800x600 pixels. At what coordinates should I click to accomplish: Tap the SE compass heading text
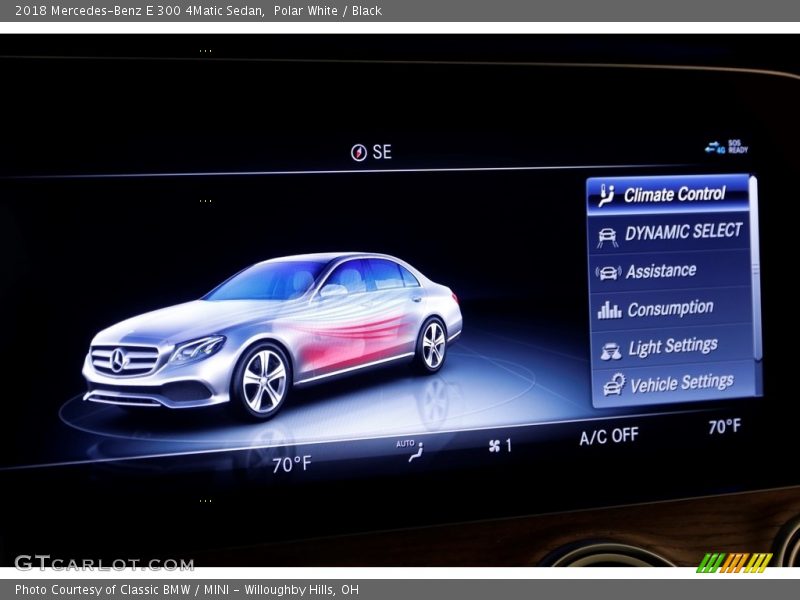point(382,152)
